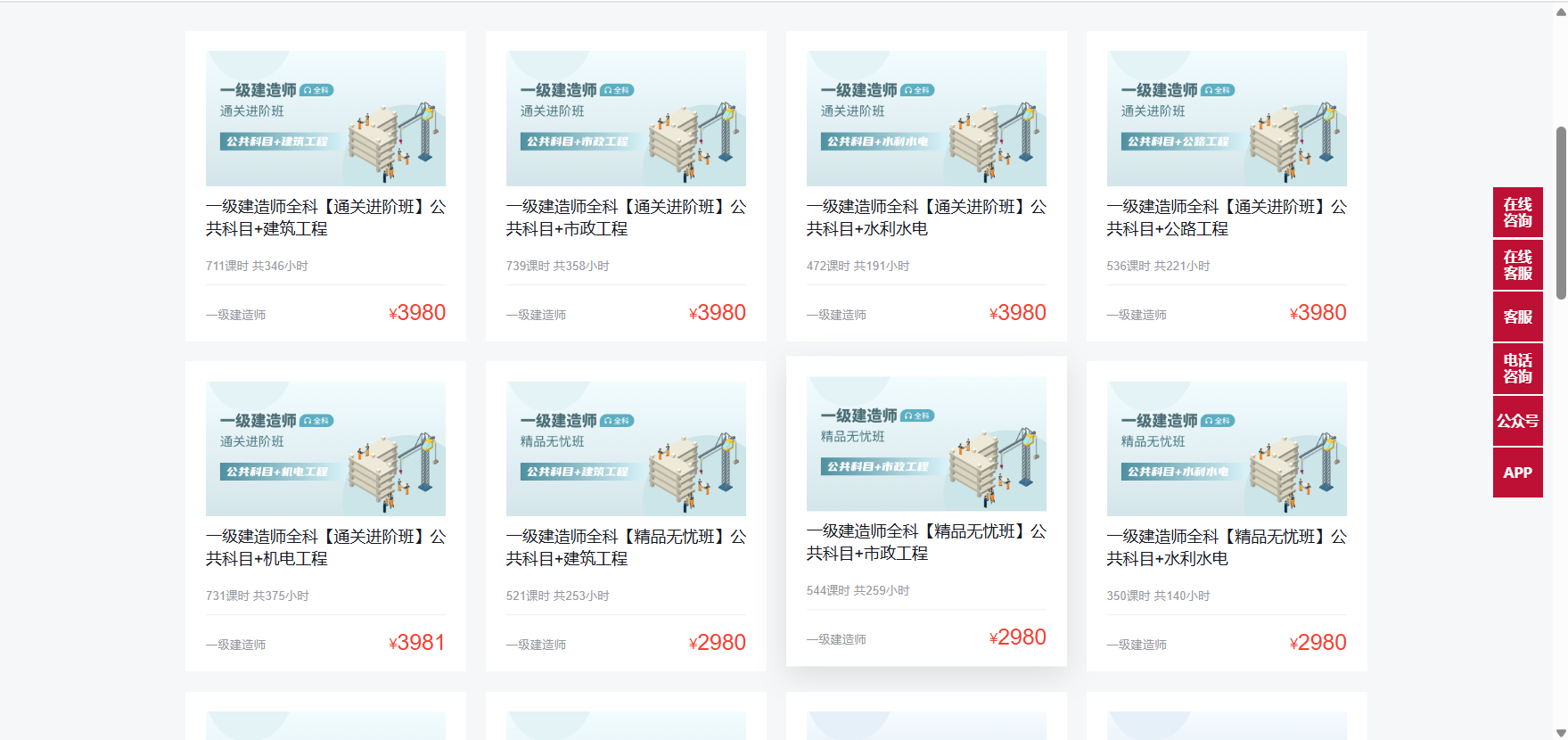The width and height of the screenshot is (1568, 740).
Task: Click 472课时 共191小时 text
Action: pos(858,266)
